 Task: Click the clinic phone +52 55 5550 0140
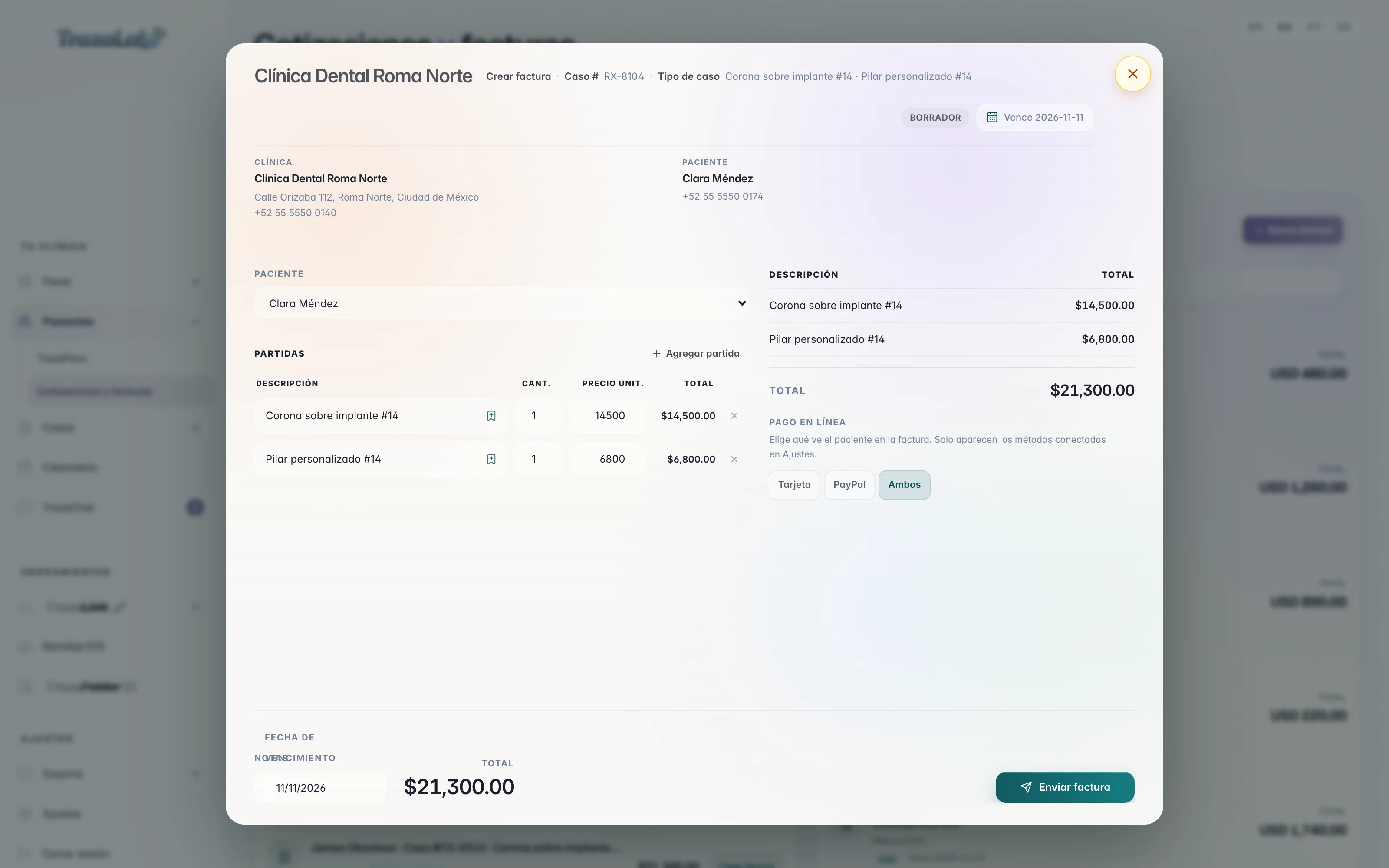click(x=295, y=213)
